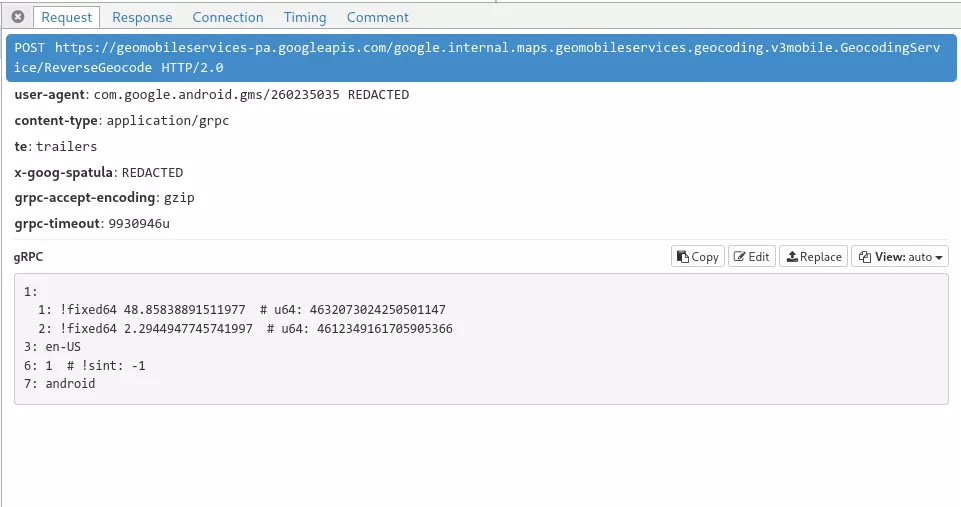Click the user-agent header value
This screenshot has width=961, height=507.
click(x=251, y=95)
